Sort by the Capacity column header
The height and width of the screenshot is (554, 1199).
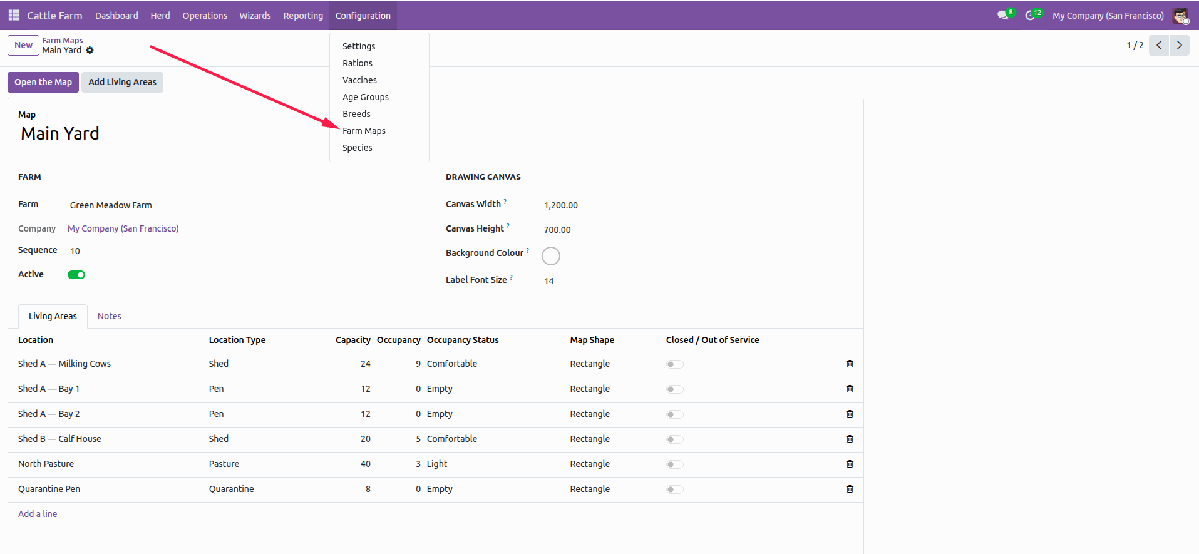[353, 340]
